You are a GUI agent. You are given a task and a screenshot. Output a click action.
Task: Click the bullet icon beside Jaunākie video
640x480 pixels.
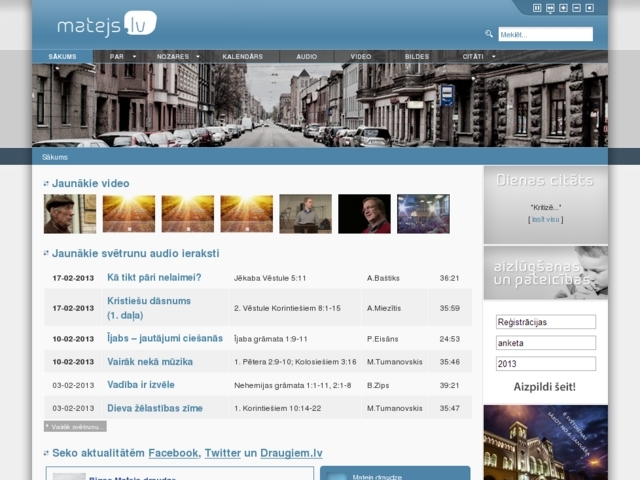point(46,184)
